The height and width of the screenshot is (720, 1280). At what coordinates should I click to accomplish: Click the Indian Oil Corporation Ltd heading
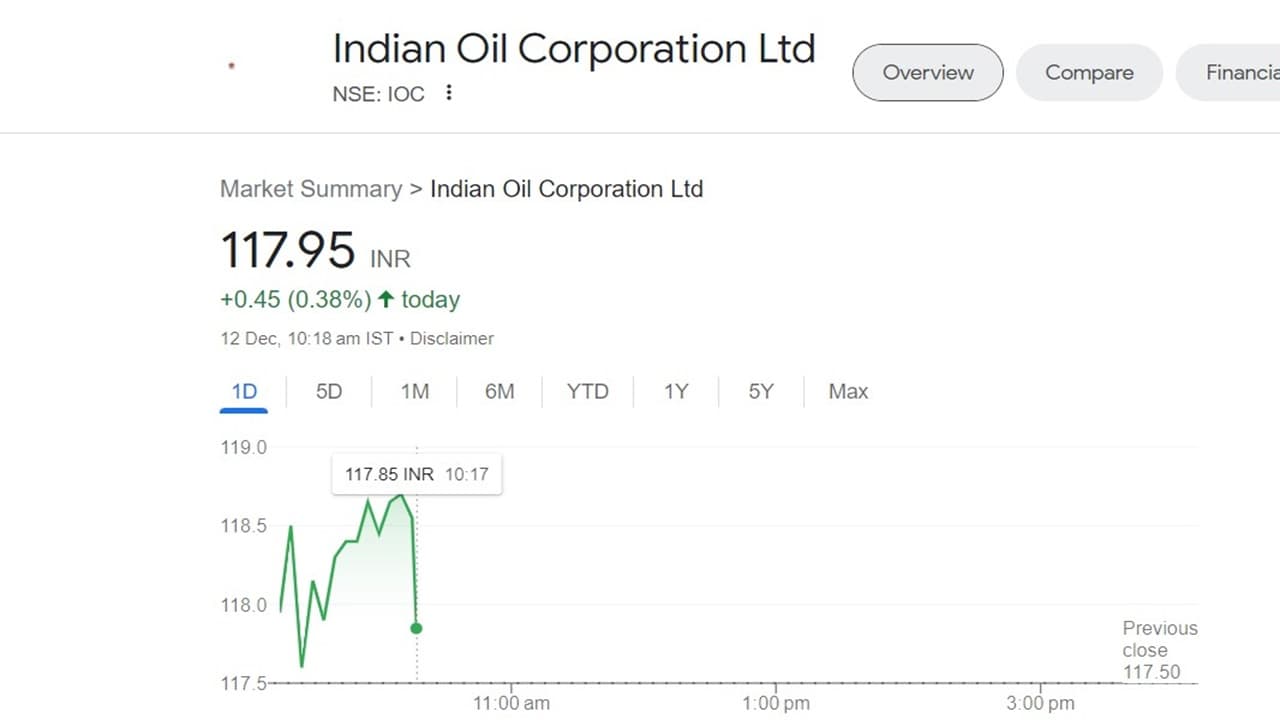click(x=573, y=49)
